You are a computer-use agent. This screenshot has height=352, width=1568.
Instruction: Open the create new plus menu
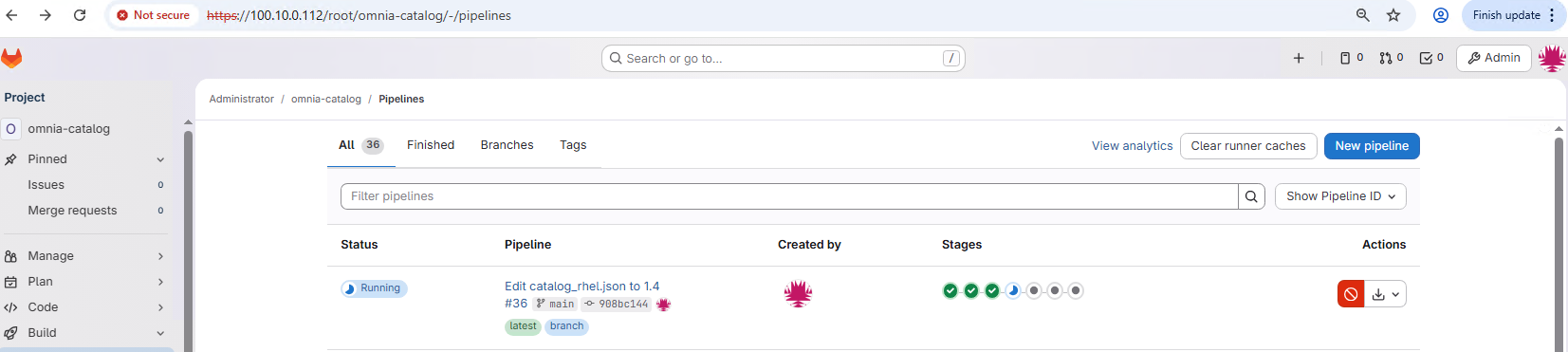pyautogui.click(x=1299, y=58)
